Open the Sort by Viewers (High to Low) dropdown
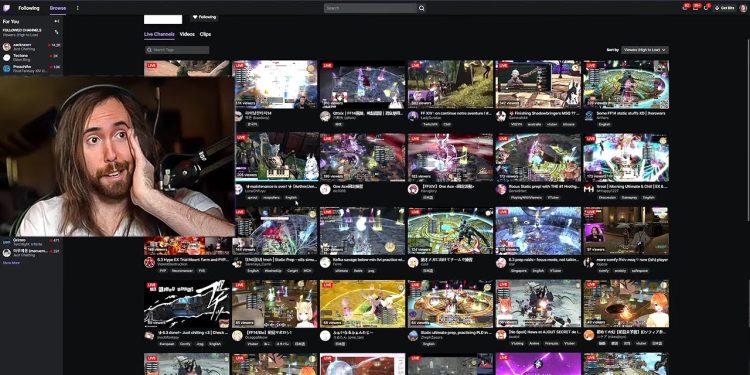 tap(645, 50)
